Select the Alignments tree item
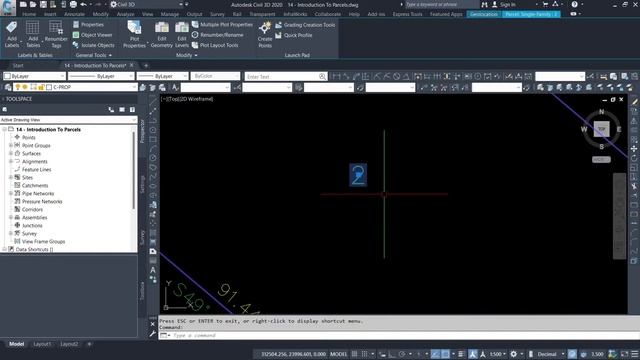This screenshot has height=360, width=640. coord(35,162)
